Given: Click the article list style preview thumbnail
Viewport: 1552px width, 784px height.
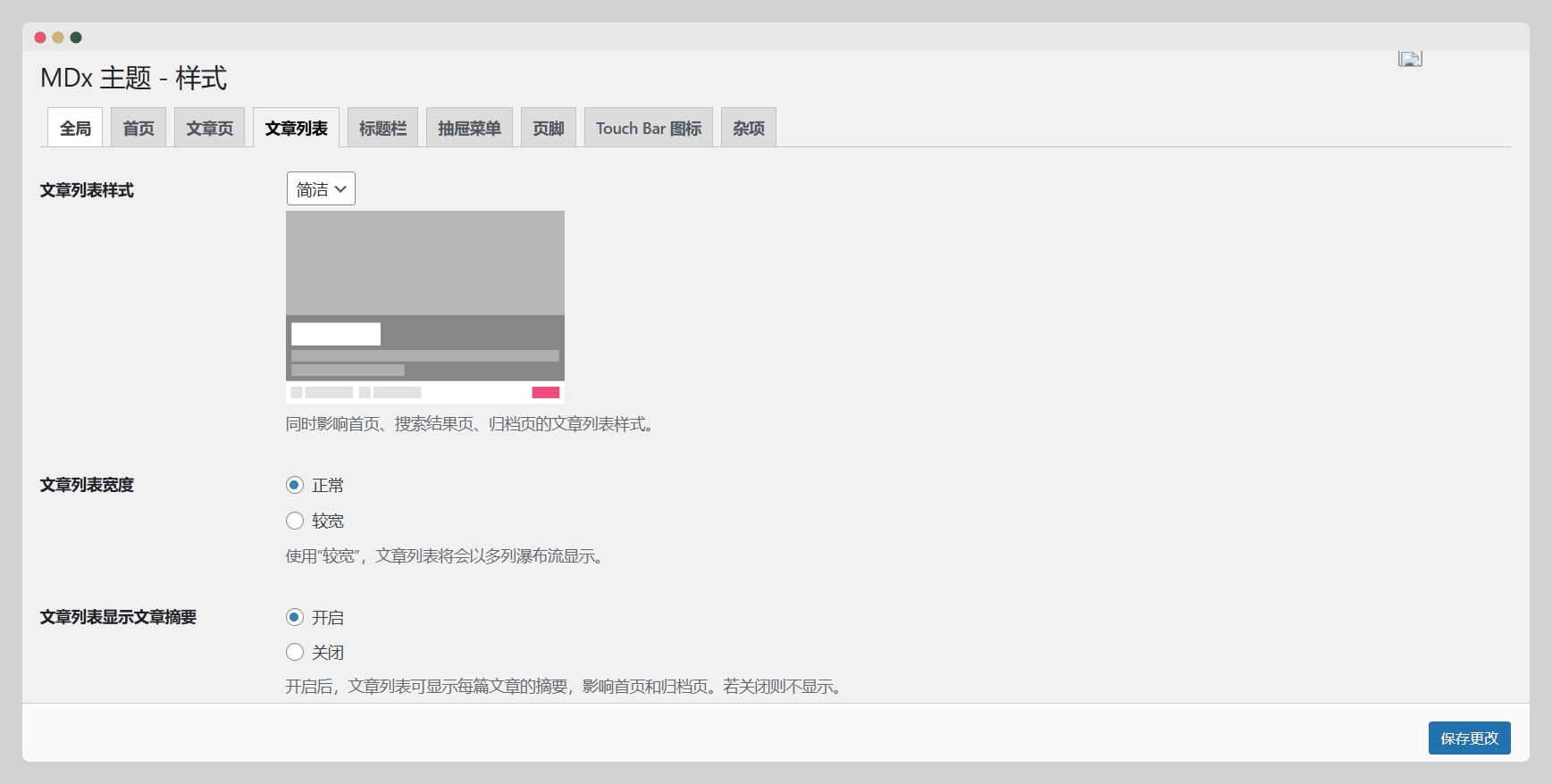Looking at the screenshot, I should click(425, 306).
